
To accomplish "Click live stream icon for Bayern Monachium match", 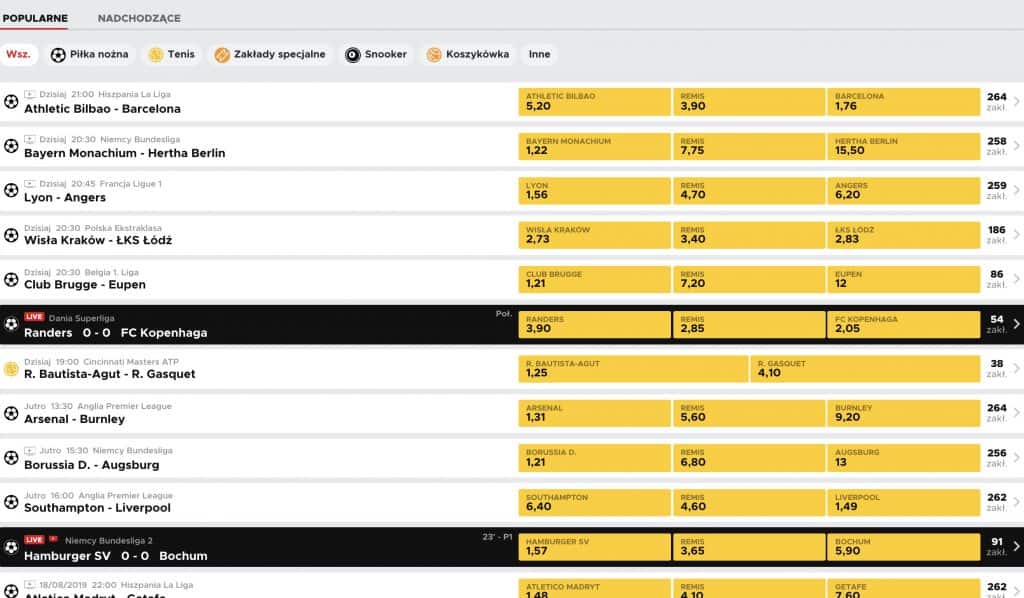I will 29,139.
